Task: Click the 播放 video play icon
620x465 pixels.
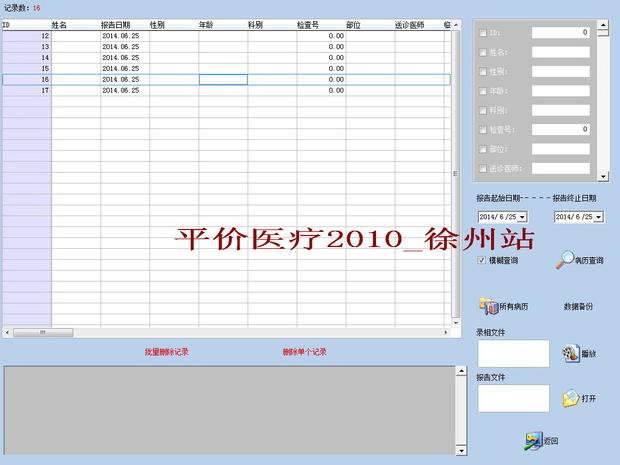Action: tap(571, 353)
